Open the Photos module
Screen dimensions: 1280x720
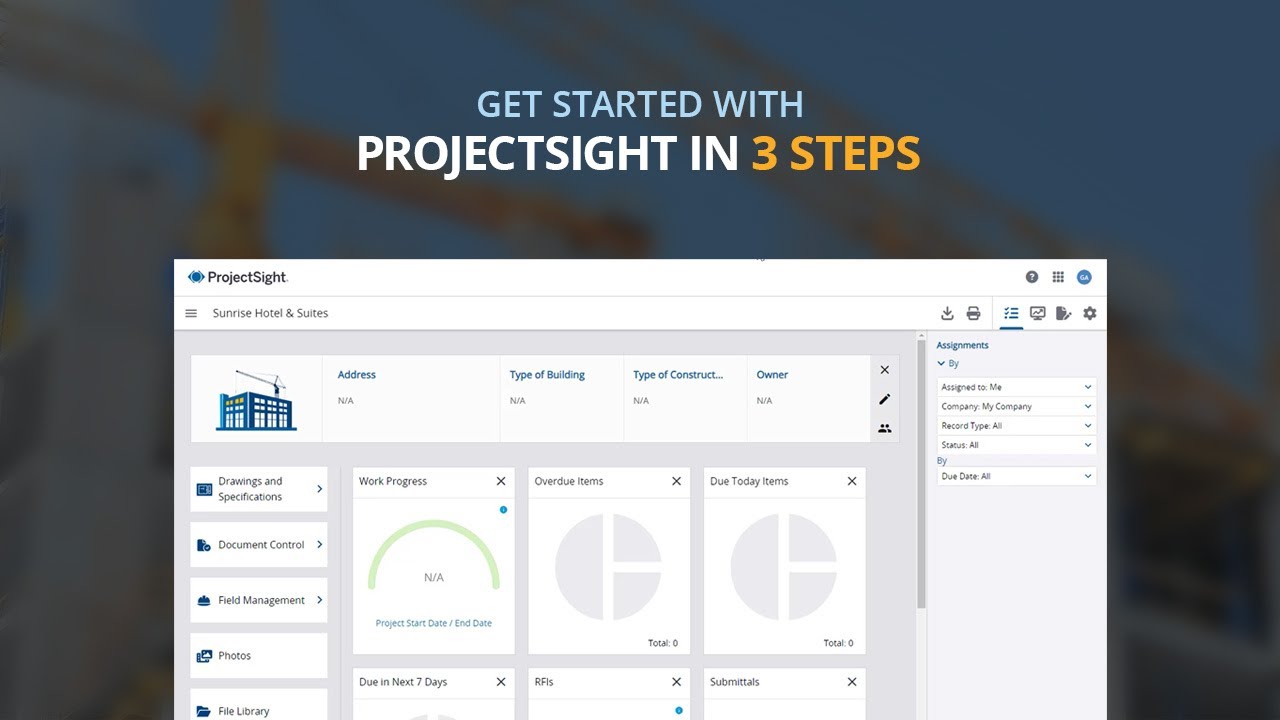[x=259, y=656]
